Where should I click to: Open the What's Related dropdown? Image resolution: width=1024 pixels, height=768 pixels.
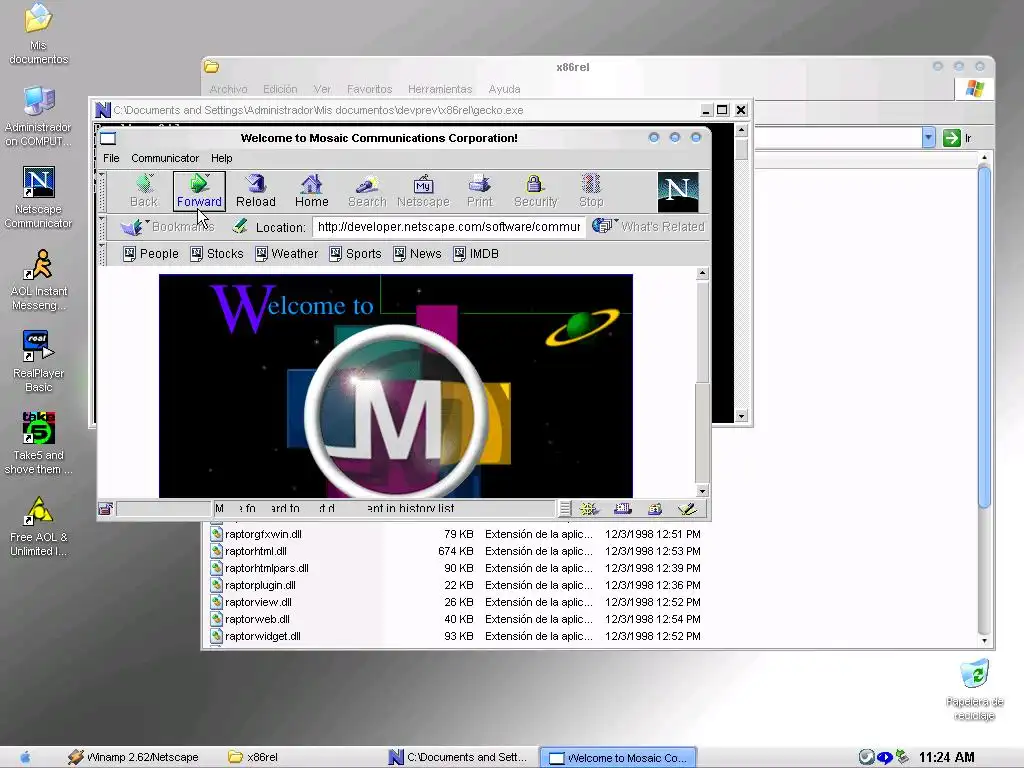648,226
